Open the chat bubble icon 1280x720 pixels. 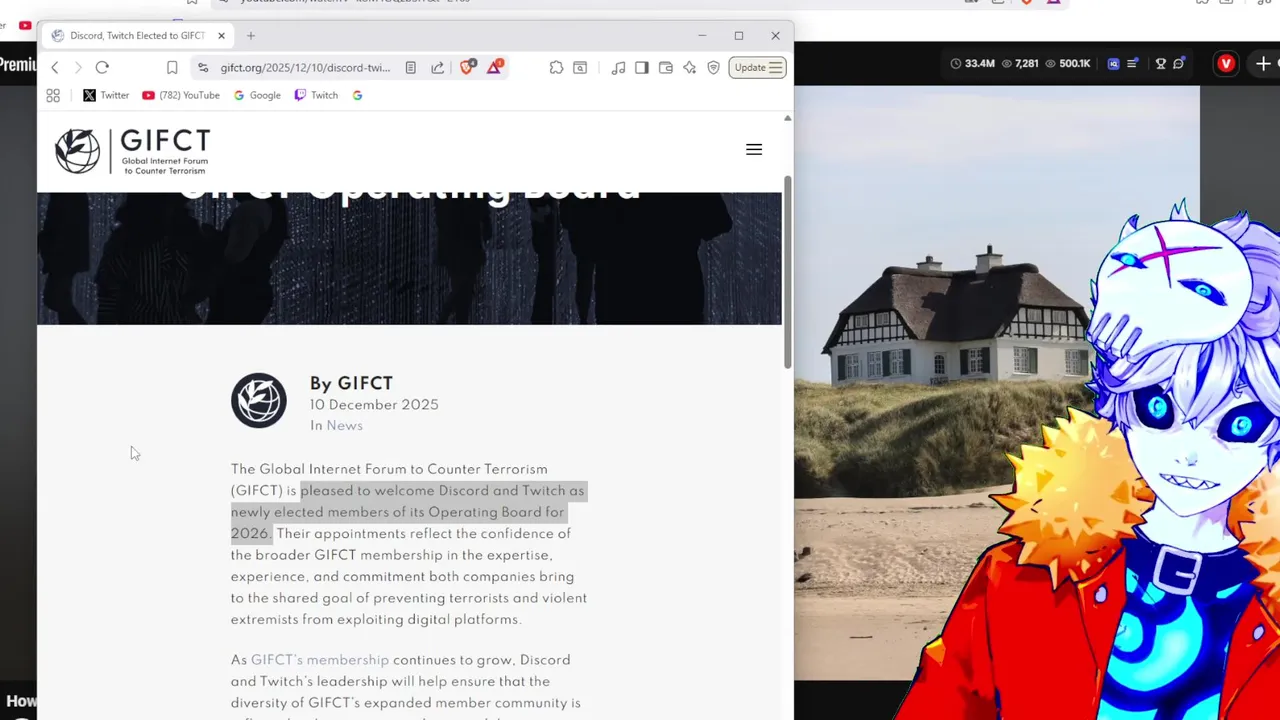pyautogui.click(x=1179, y=63)
